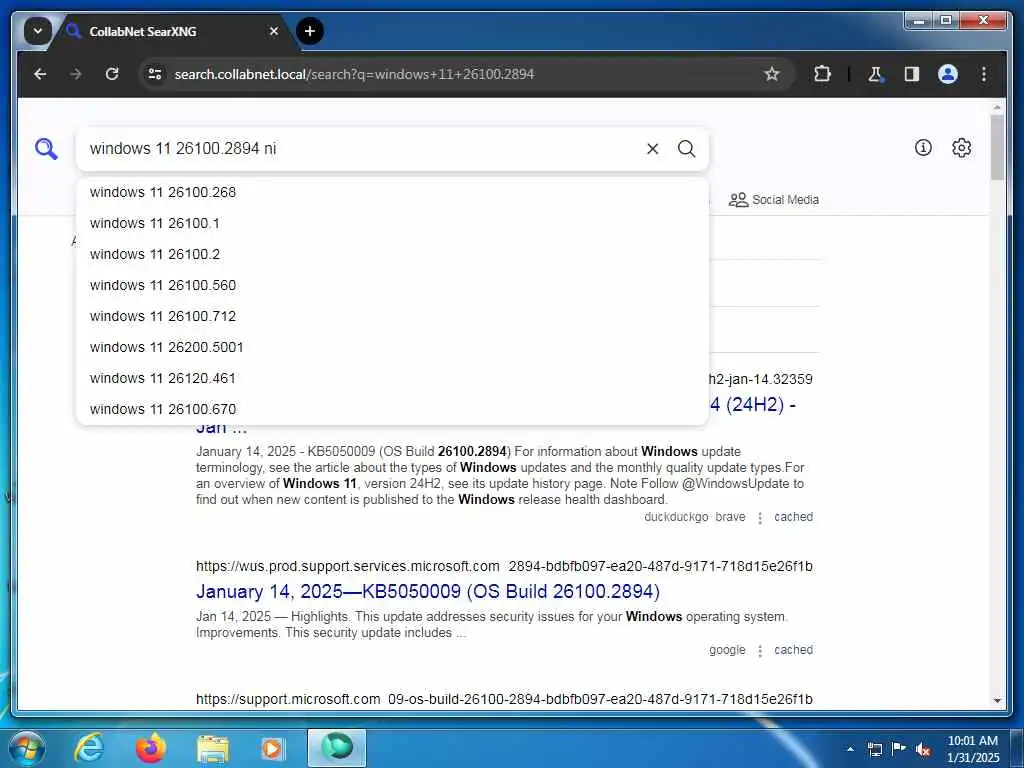Click the page vertical scrollbar thumb
This screenshot has height=768, width=1024.
click(x=997, y=148)
